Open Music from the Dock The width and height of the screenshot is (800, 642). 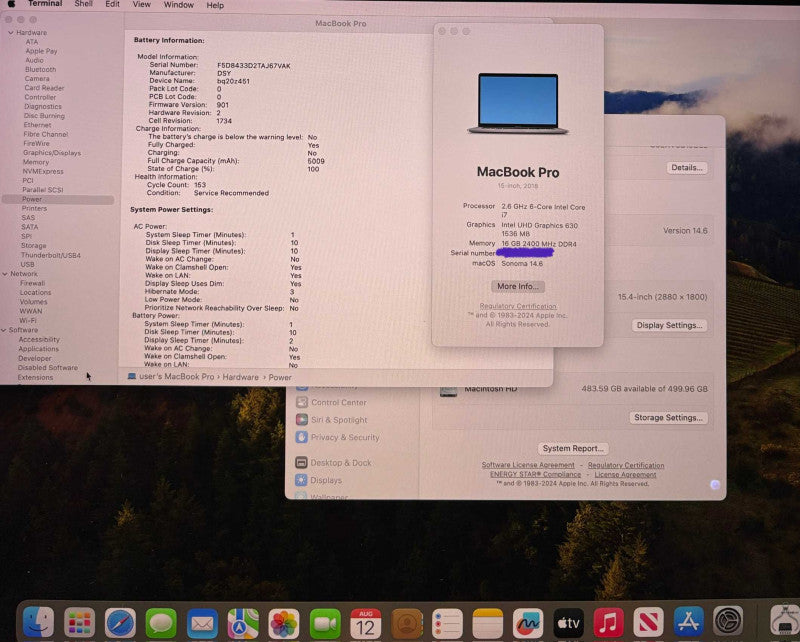609,623
